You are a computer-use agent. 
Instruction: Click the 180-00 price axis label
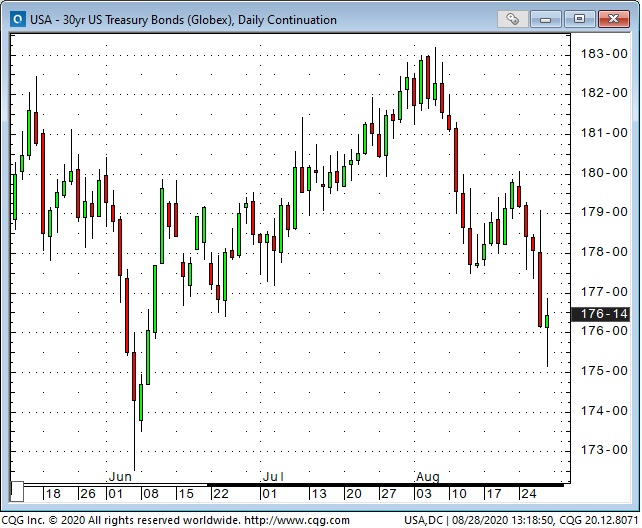(x=604, y=172)
